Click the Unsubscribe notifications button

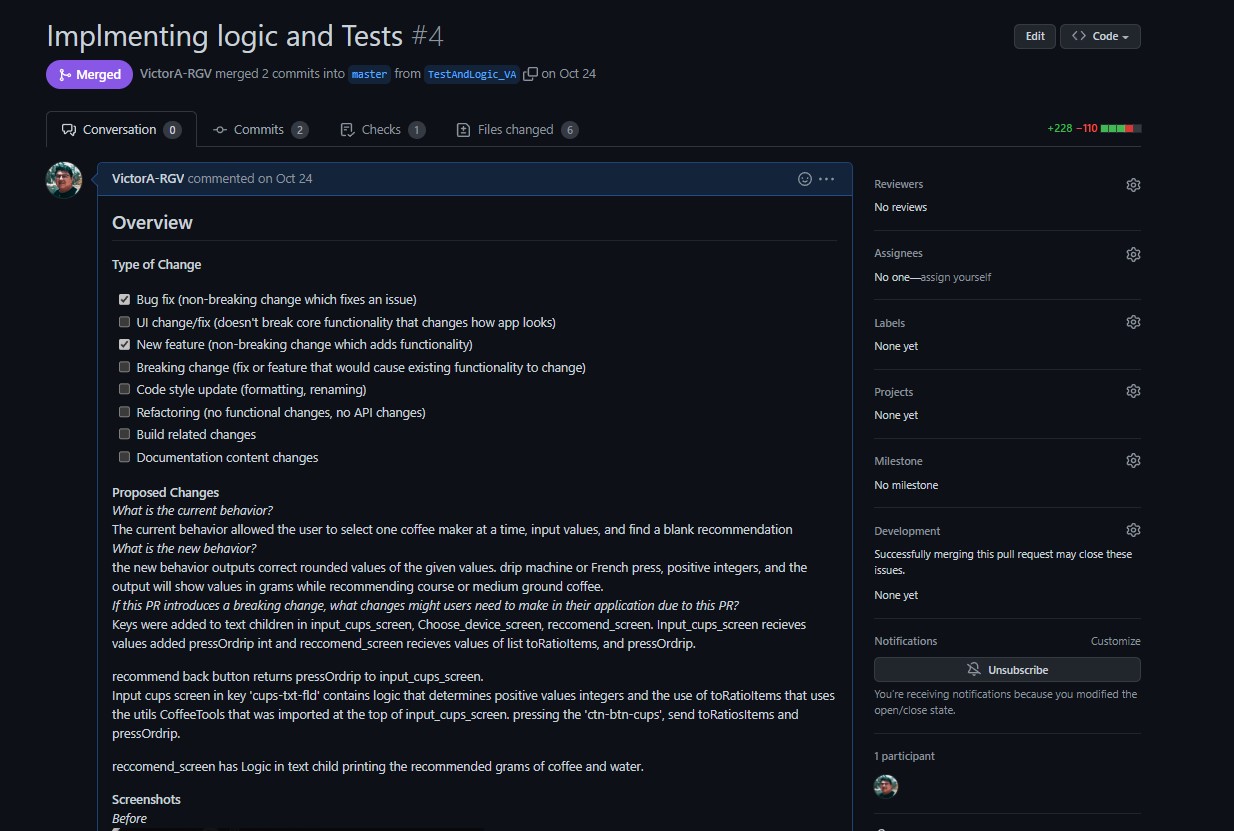(x=1007, y=670)
